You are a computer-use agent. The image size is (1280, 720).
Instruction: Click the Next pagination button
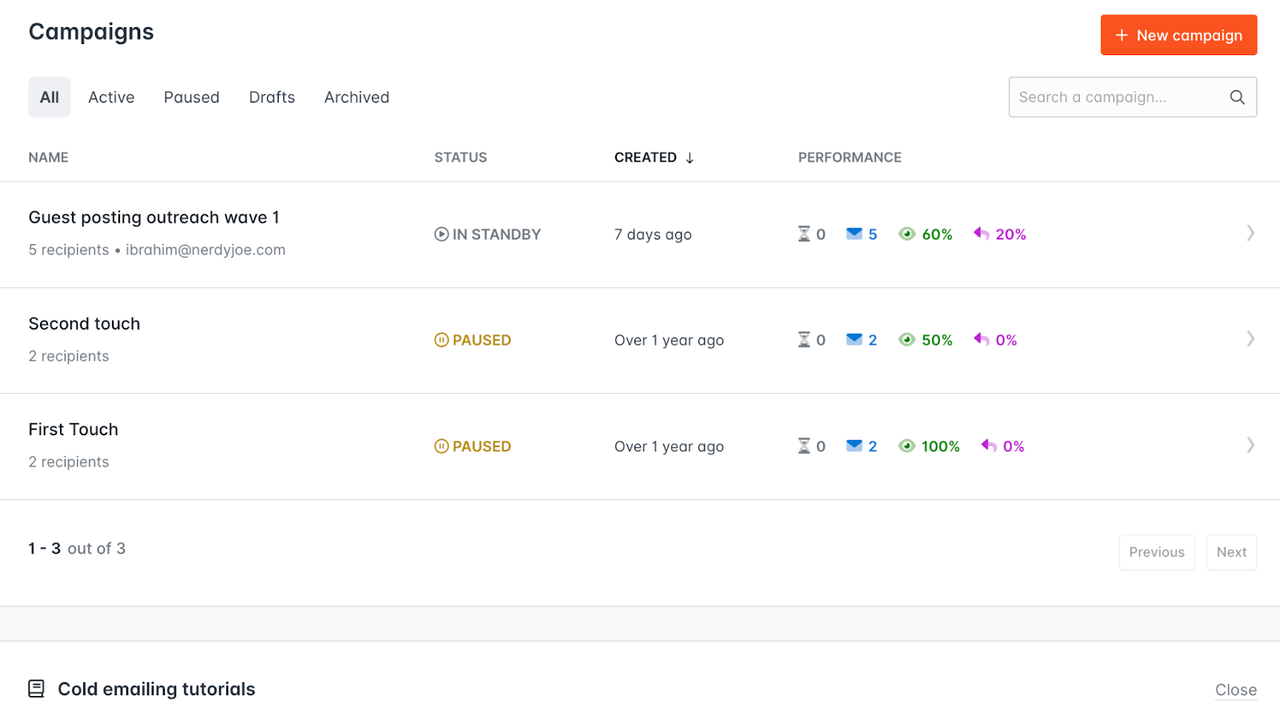(1231, 551)
